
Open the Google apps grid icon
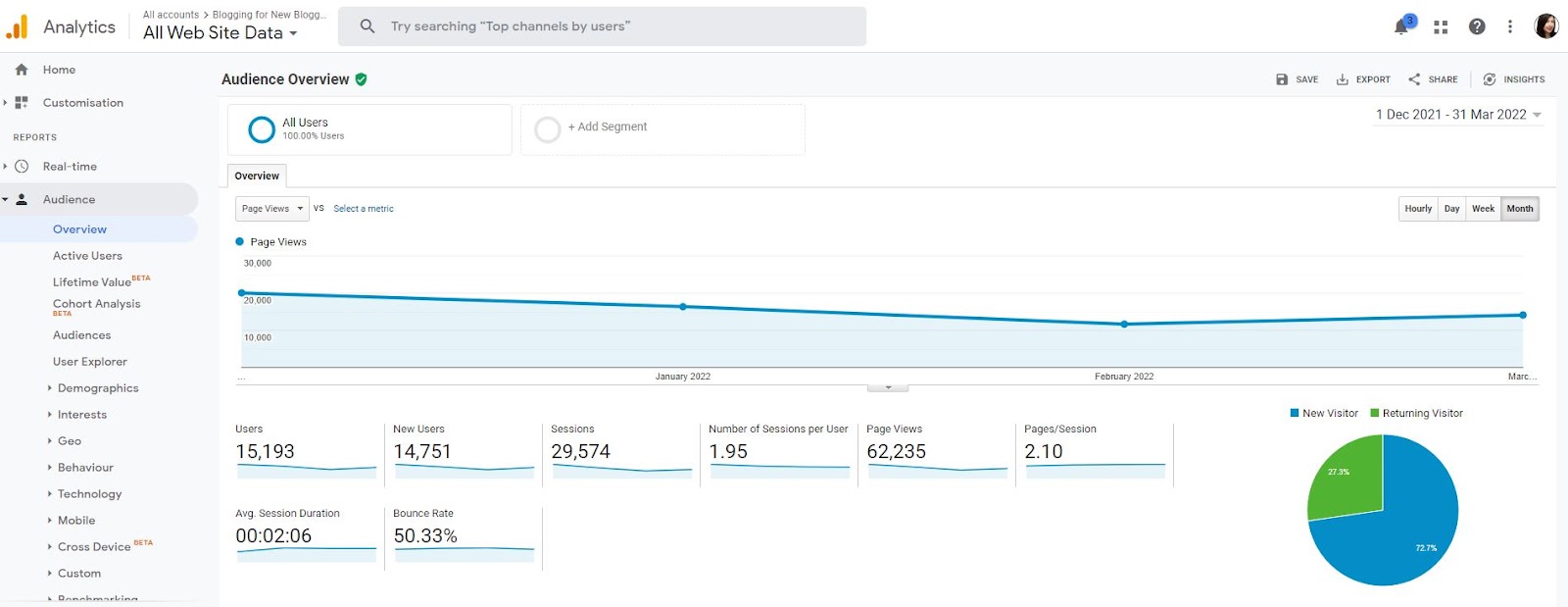pyautogui.click(x=1441, y=27)
